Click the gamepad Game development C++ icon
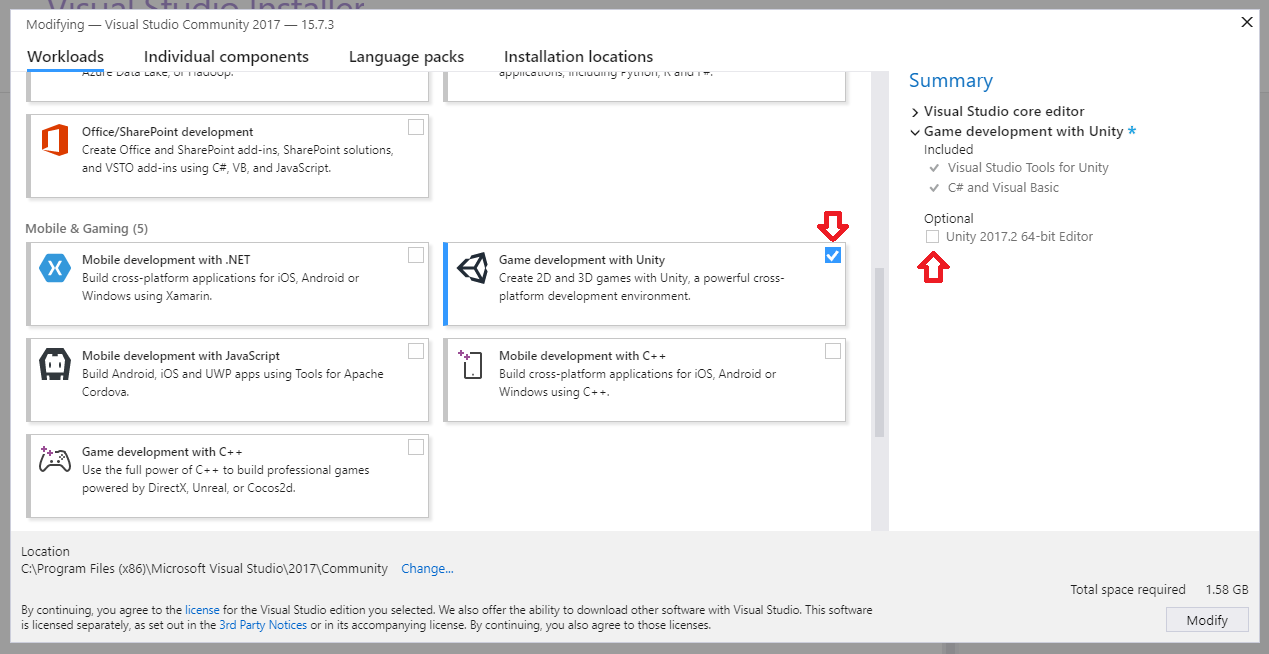The width and height of the screenshot is (1269, 654). click(55, 461)
